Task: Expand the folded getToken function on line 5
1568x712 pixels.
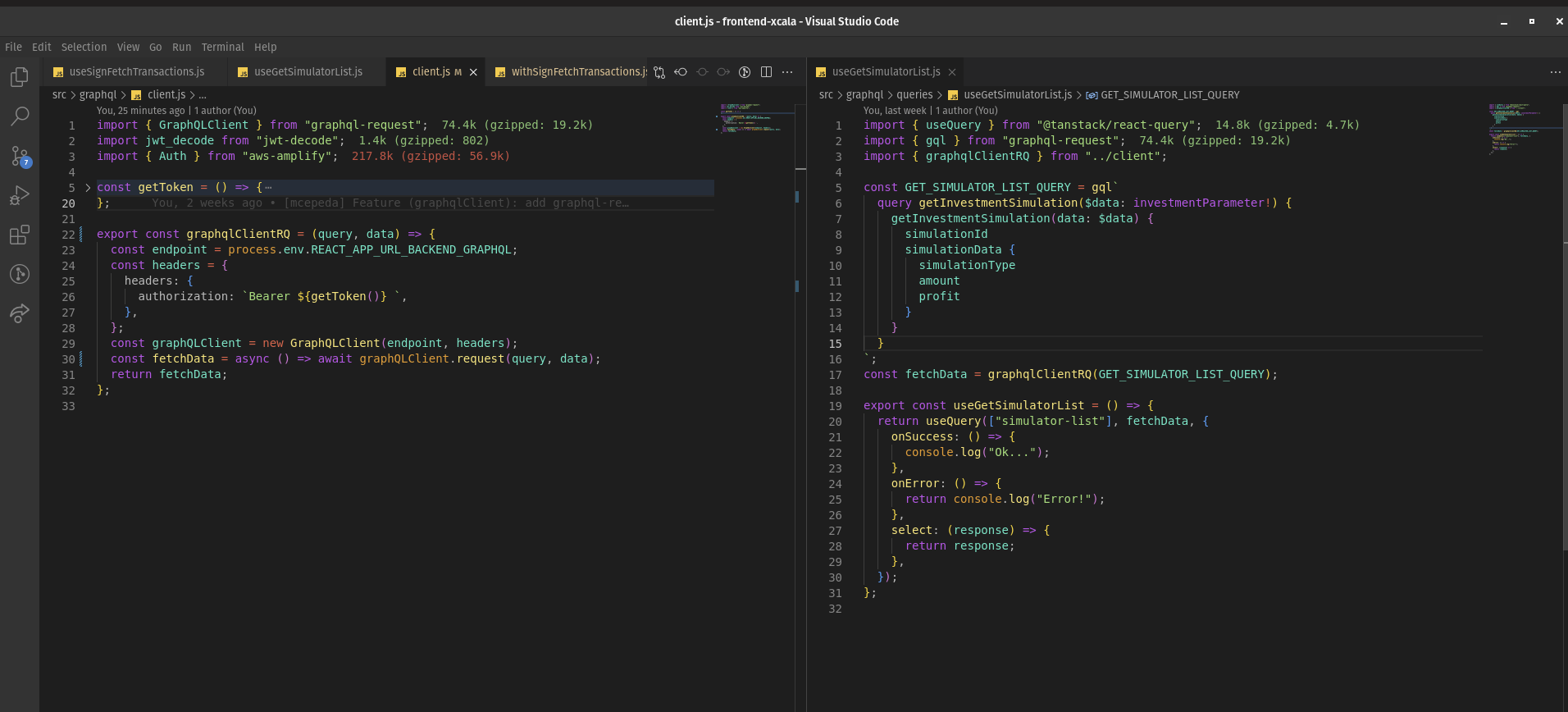Action: pos(88,188)
